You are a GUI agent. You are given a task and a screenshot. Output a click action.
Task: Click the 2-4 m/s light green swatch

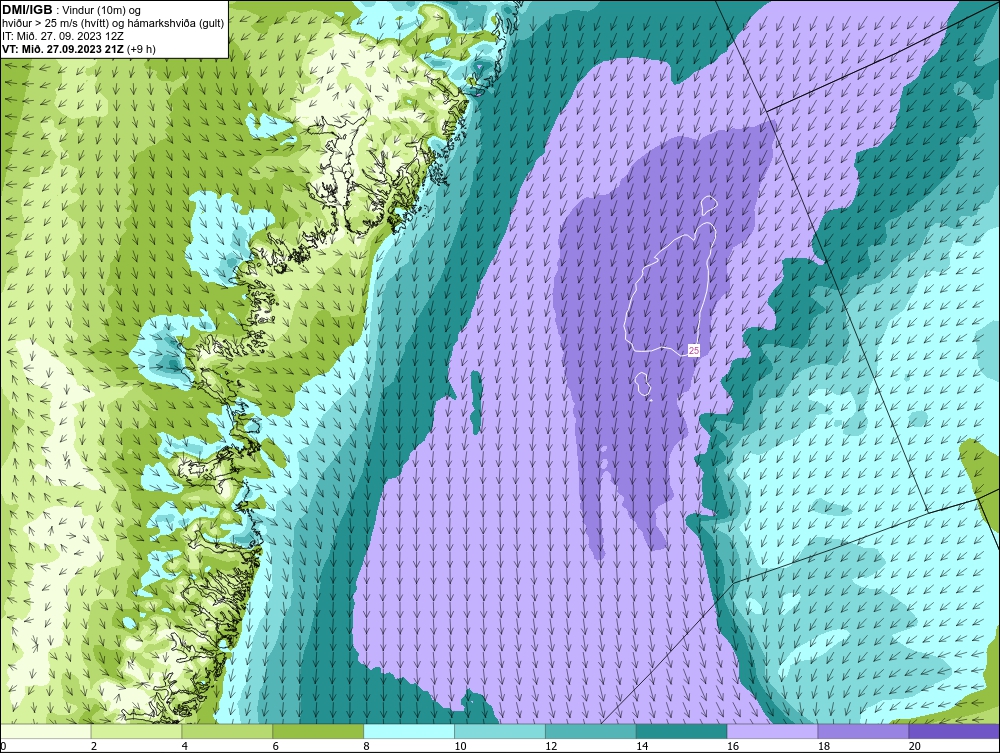coord(136,731)
